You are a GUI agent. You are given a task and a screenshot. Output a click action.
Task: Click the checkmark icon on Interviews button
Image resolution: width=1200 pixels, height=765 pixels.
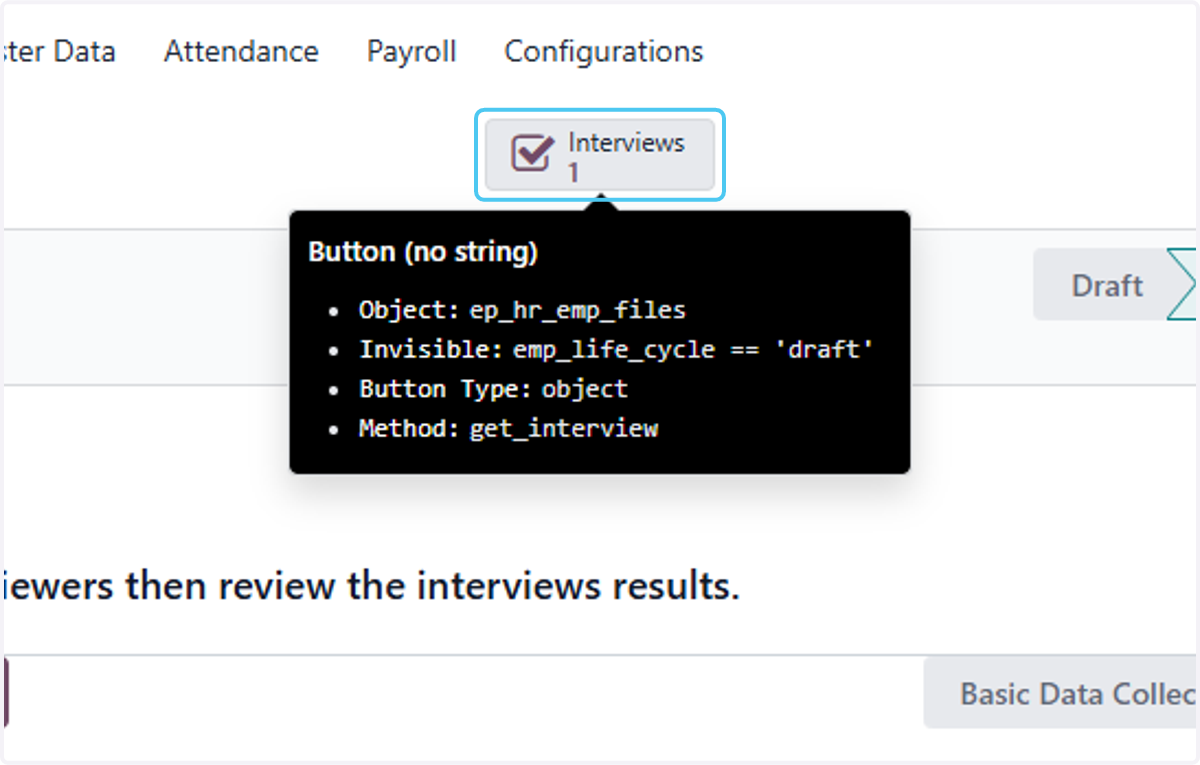(532, 155)
